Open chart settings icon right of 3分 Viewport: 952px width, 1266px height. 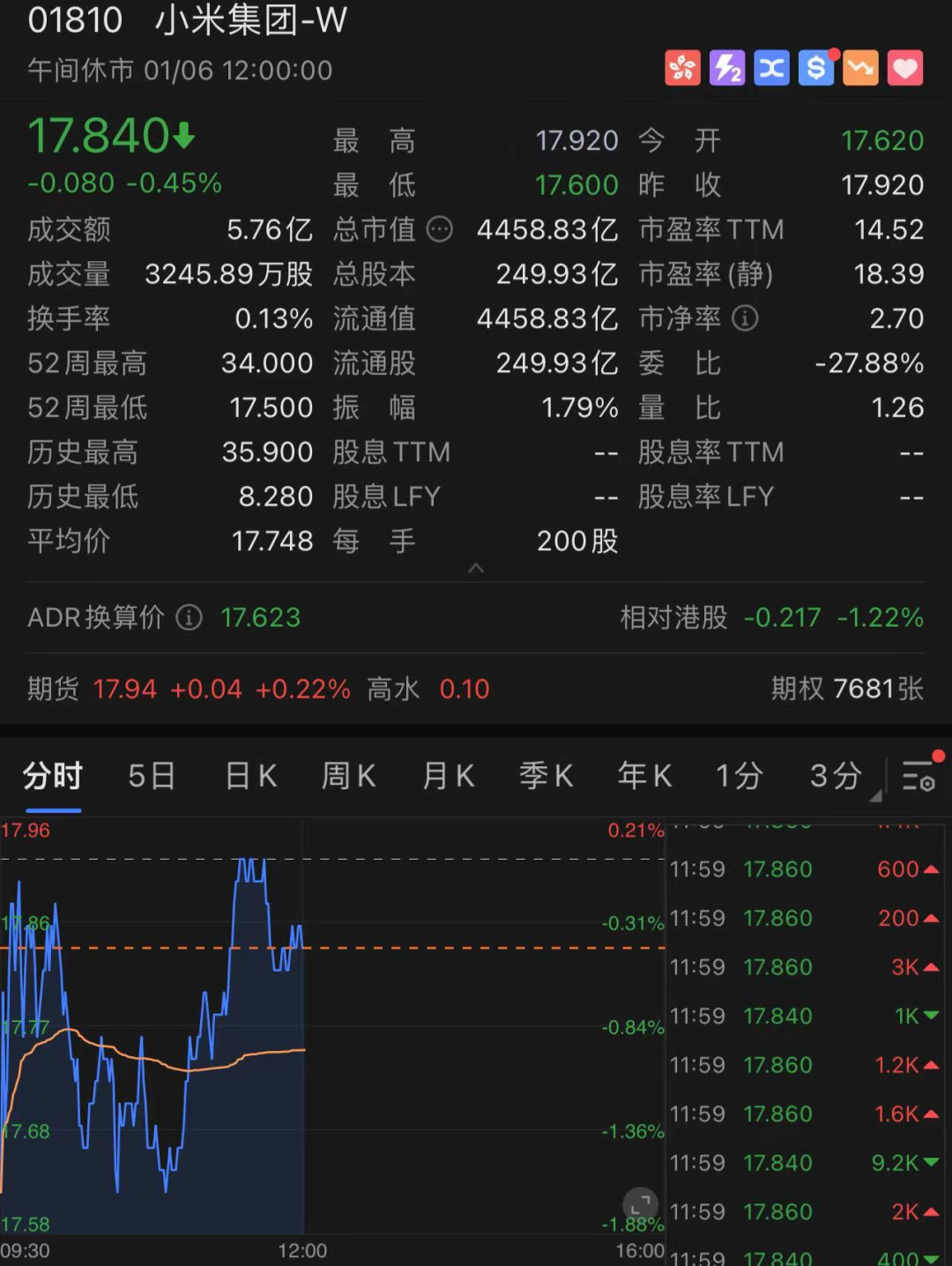(x=920, y=776)
